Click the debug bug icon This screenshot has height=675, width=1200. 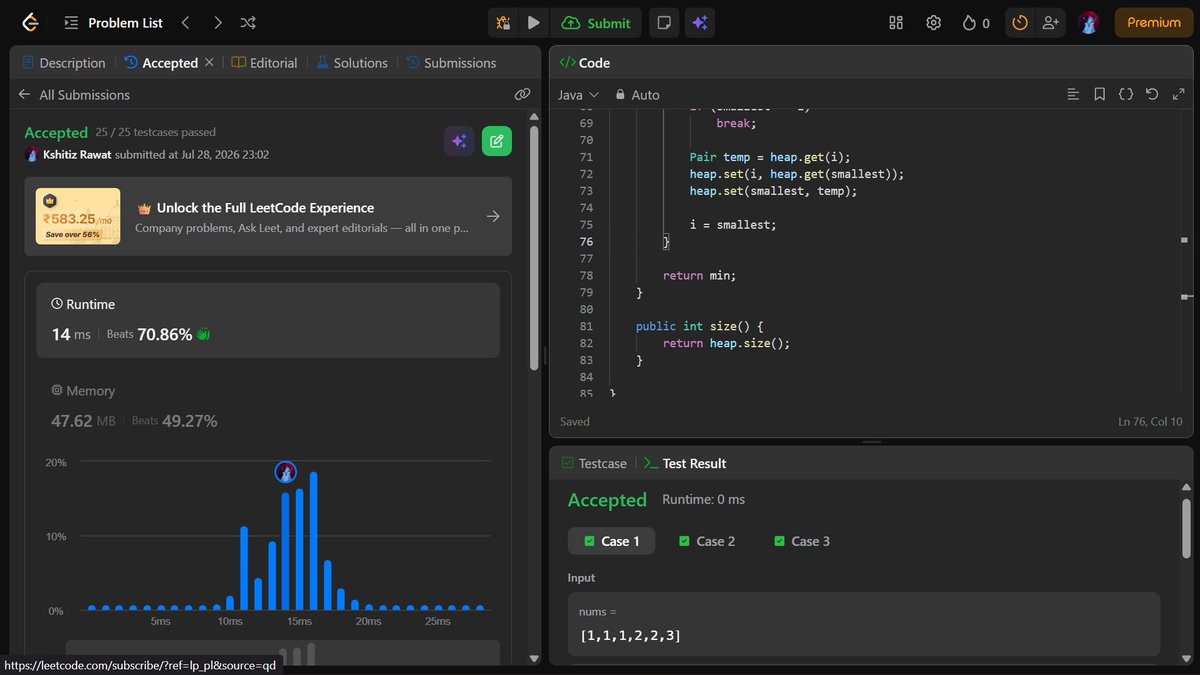click(503, 22)
